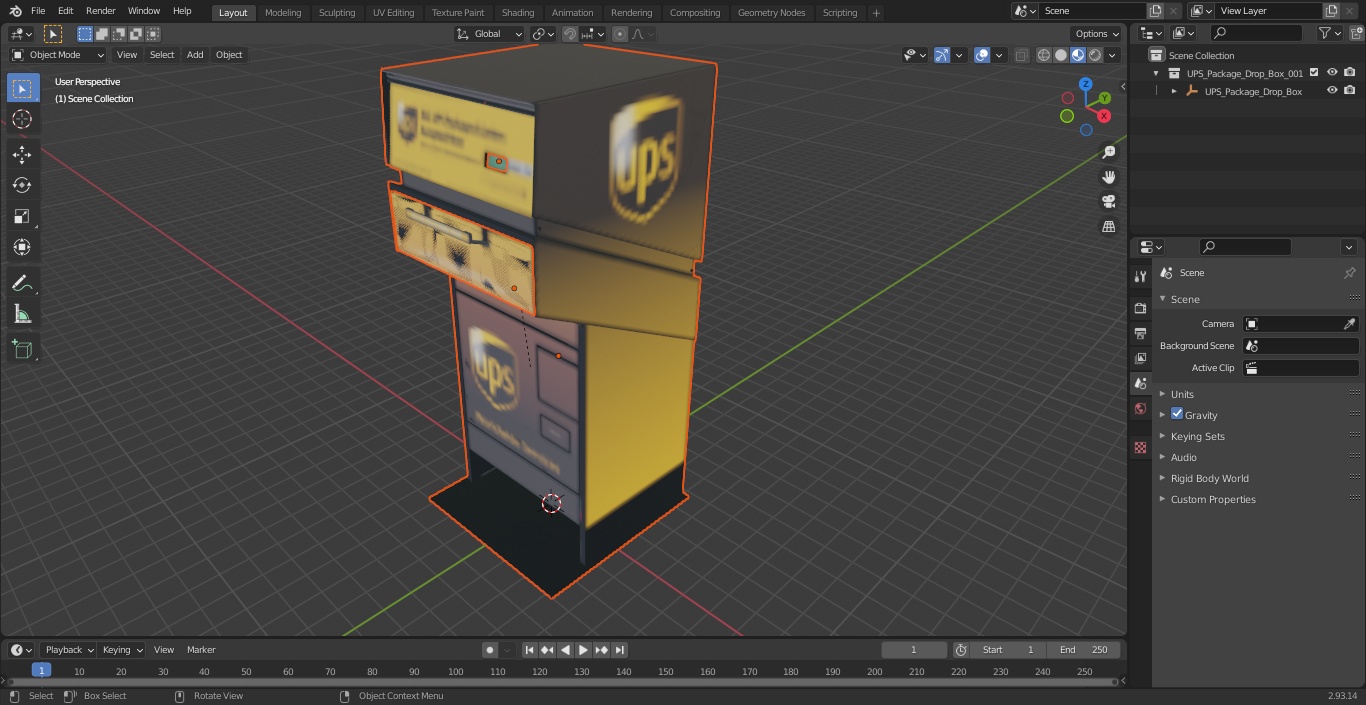Jump to the timeline end frame

[620, 650]
